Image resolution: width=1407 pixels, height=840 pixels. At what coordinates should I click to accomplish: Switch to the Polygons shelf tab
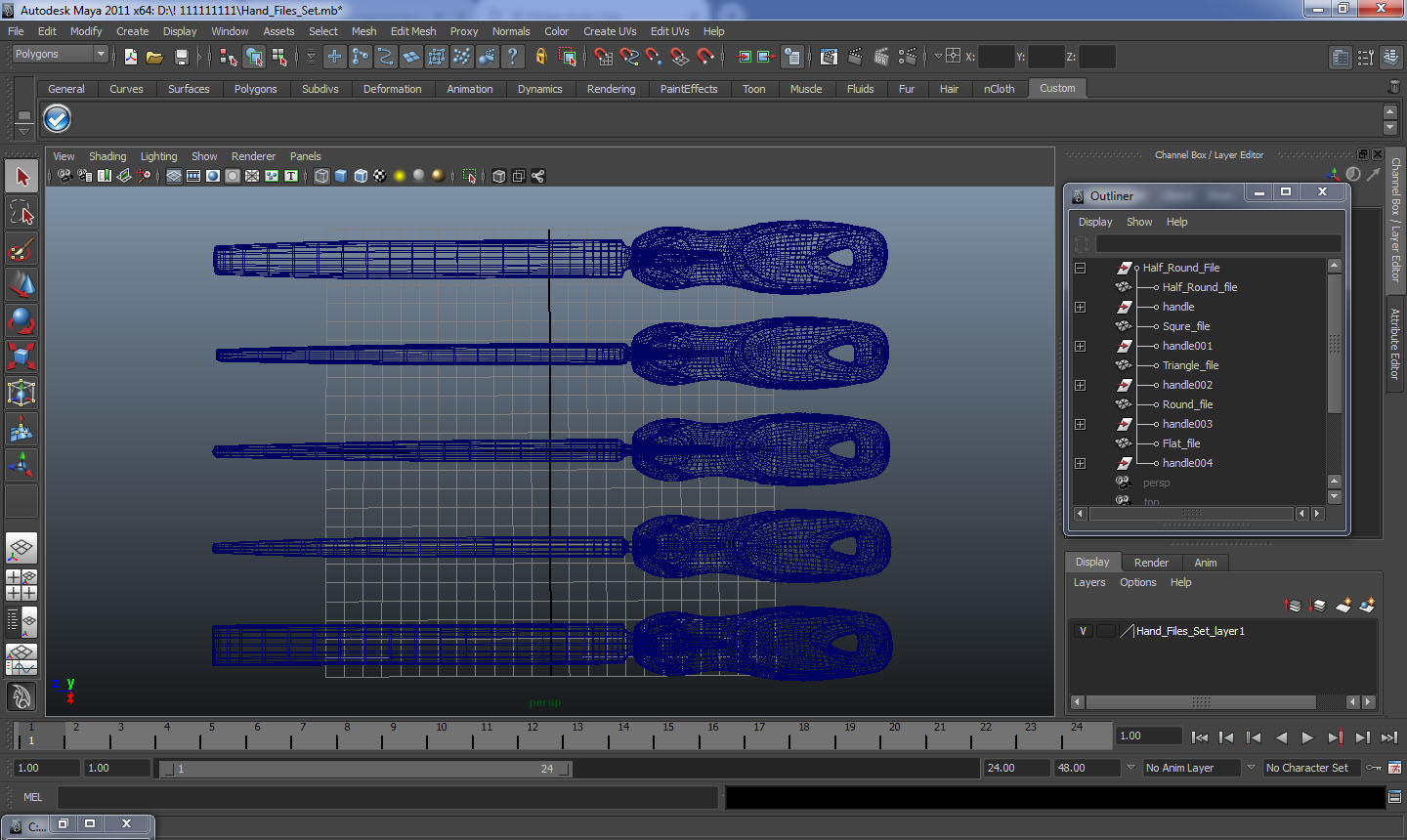coord(255,89)
